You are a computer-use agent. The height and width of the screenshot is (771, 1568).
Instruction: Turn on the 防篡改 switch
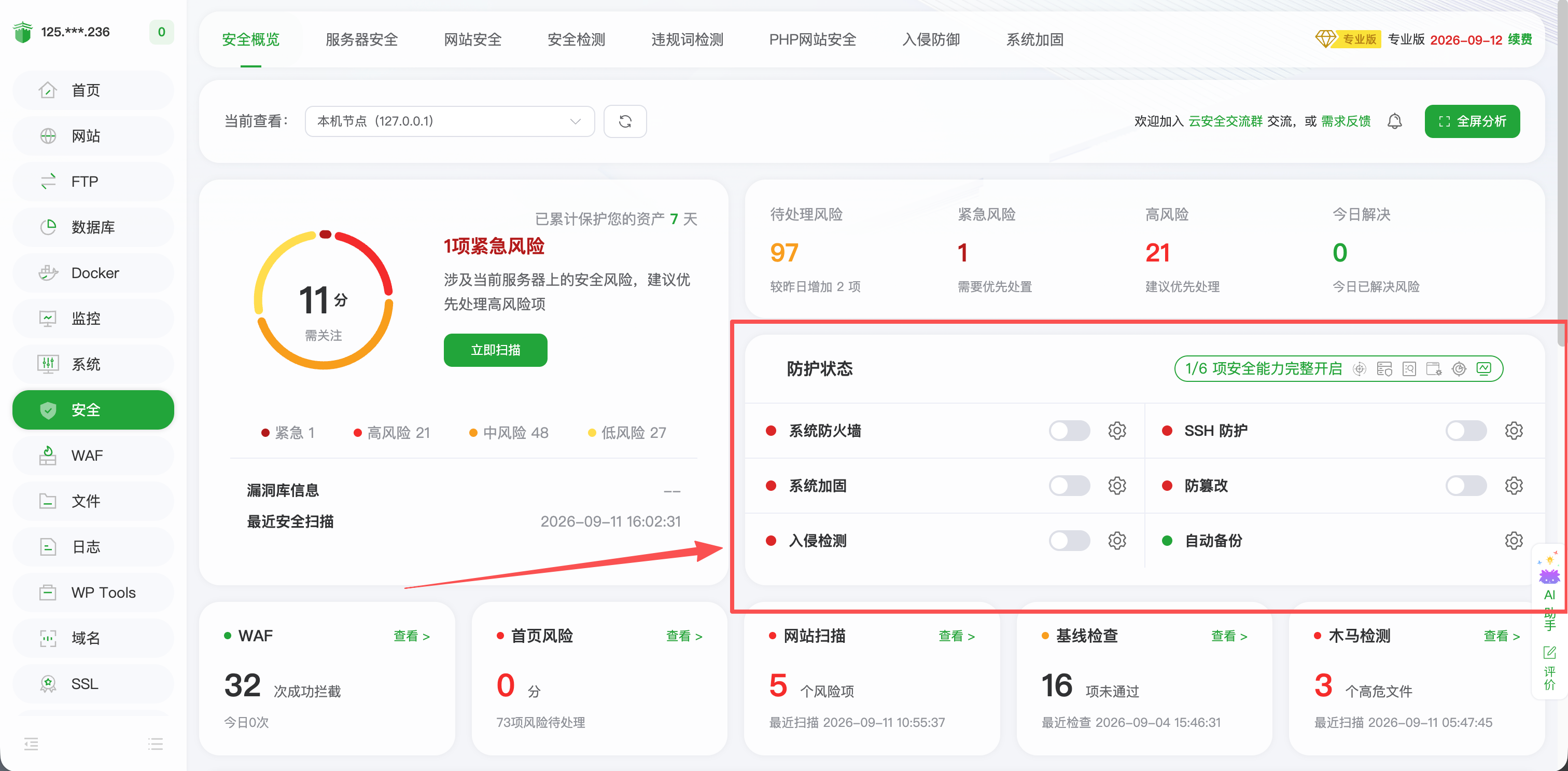(x=1466, y=485)
